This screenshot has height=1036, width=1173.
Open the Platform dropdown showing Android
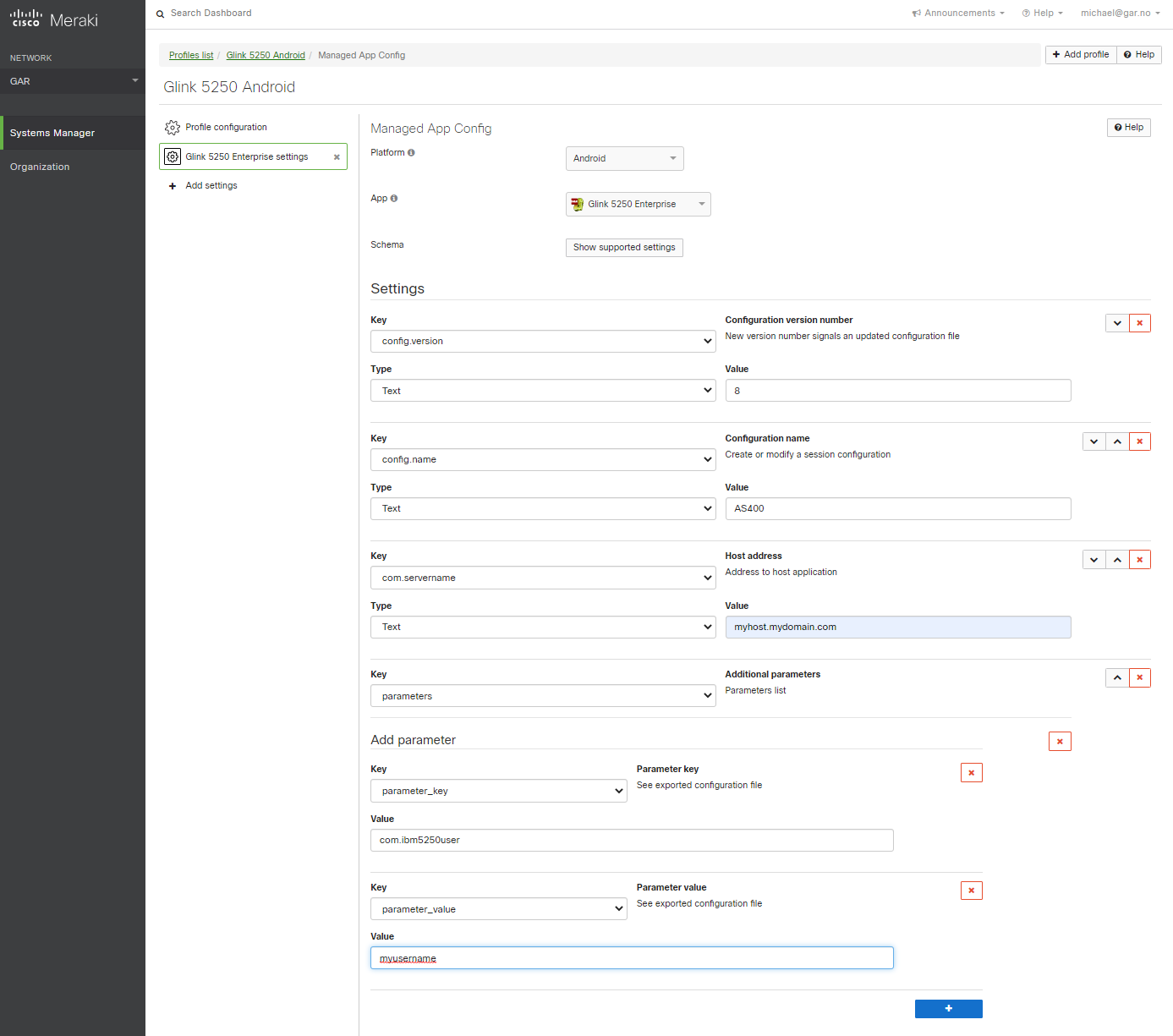[x=624, y=158]
